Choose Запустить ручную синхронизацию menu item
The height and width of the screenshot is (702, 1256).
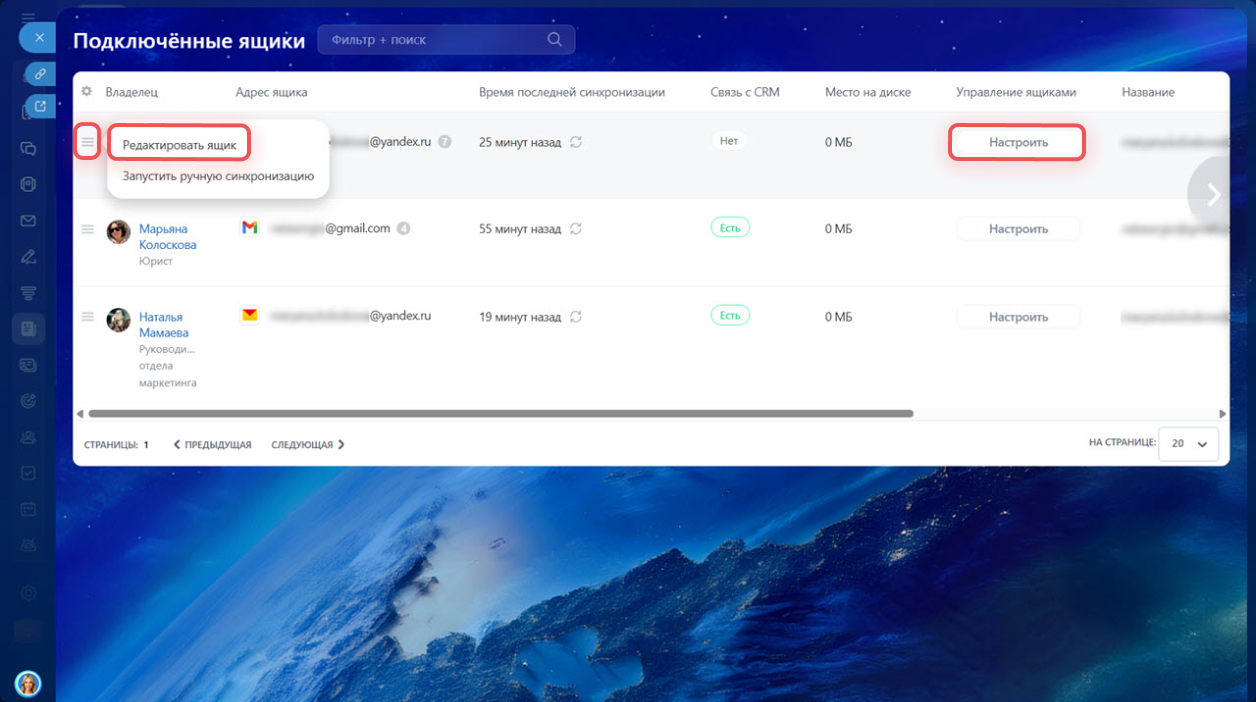(x=218, y=176)
